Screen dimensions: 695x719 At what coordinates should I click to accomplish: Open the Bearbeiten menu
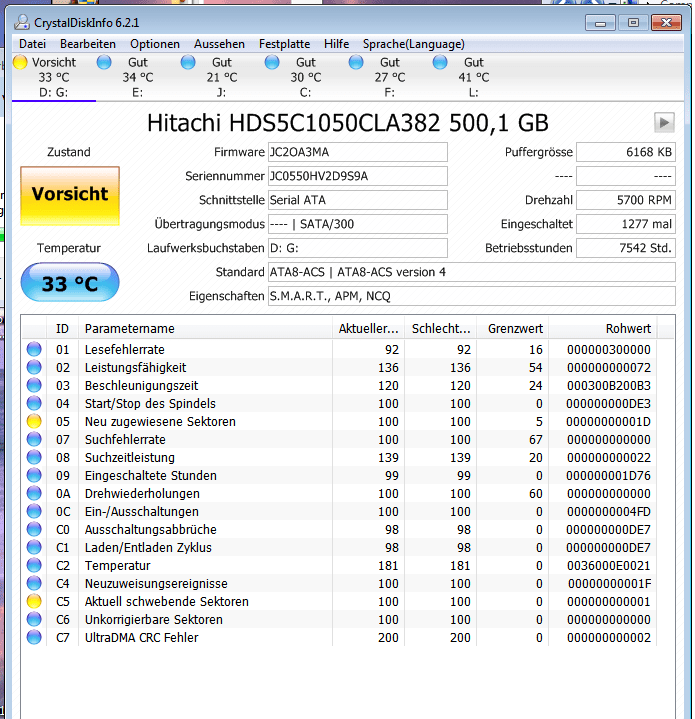[x=88, y=44]
